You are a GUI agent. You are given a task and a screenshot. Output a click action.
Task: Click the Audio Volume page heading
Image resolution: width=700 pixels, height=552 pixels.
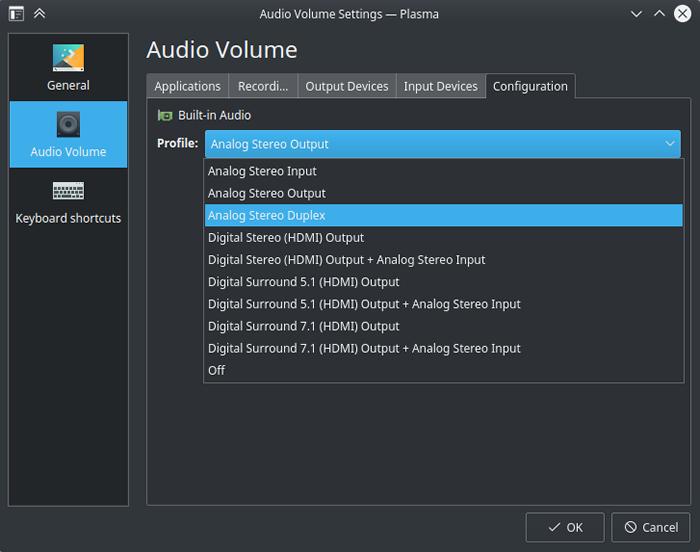pyautogui.click(x=222, y=50)
